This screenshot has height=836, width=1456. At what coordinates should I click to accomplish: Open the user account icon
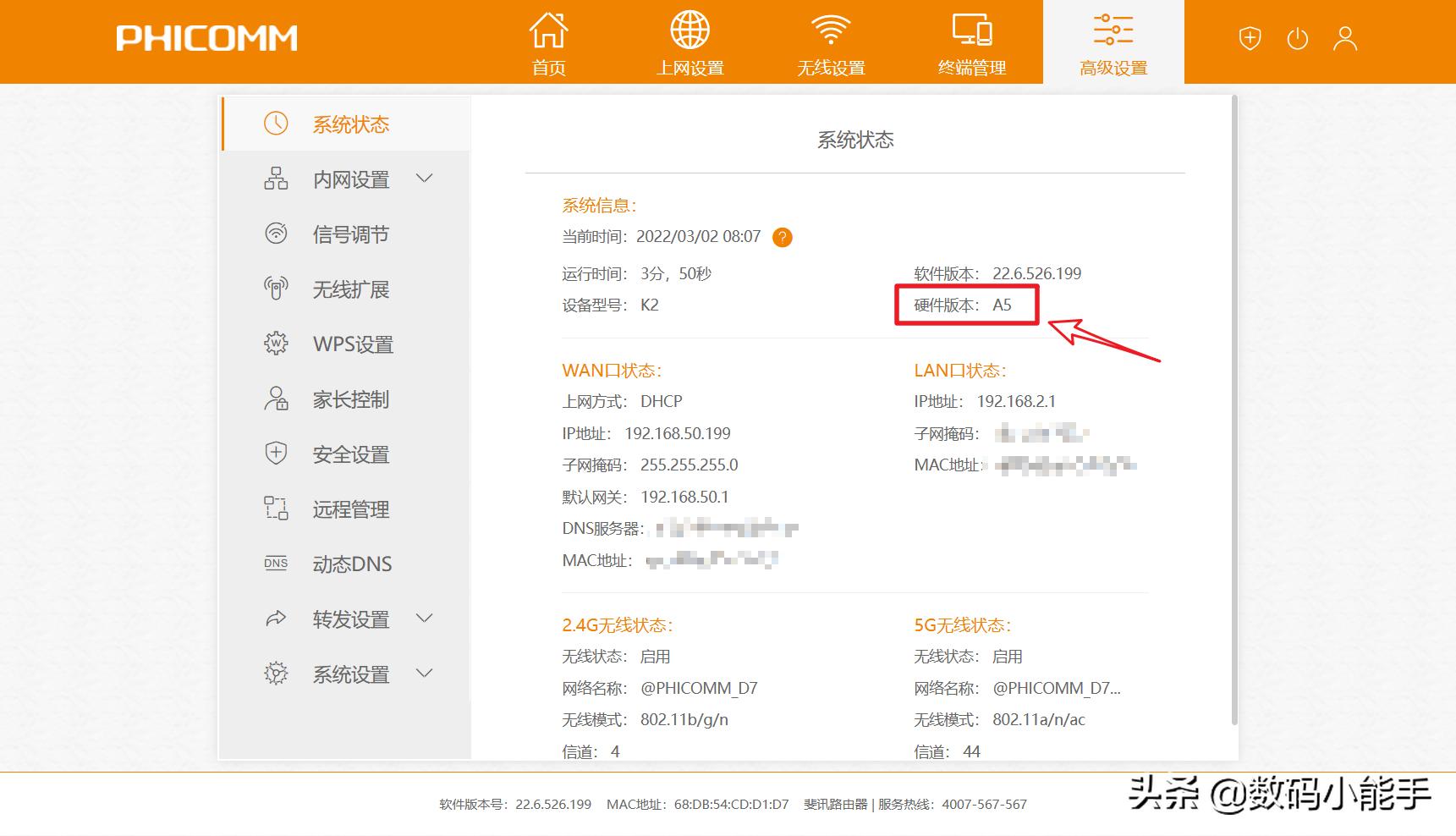(1345, 38)
